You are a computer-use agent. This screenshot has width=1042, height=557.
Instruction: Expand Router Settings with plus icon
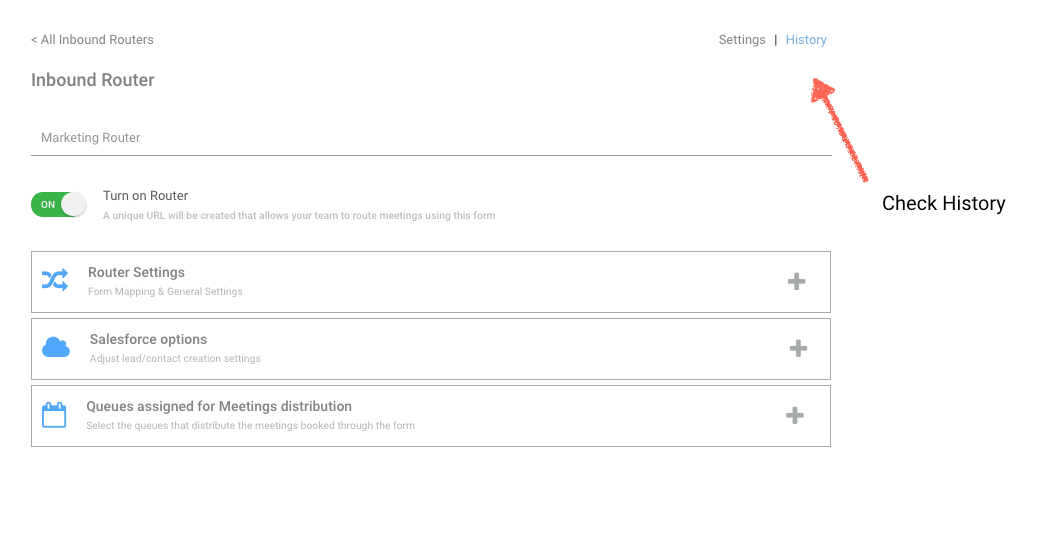[x=796, y=281]
